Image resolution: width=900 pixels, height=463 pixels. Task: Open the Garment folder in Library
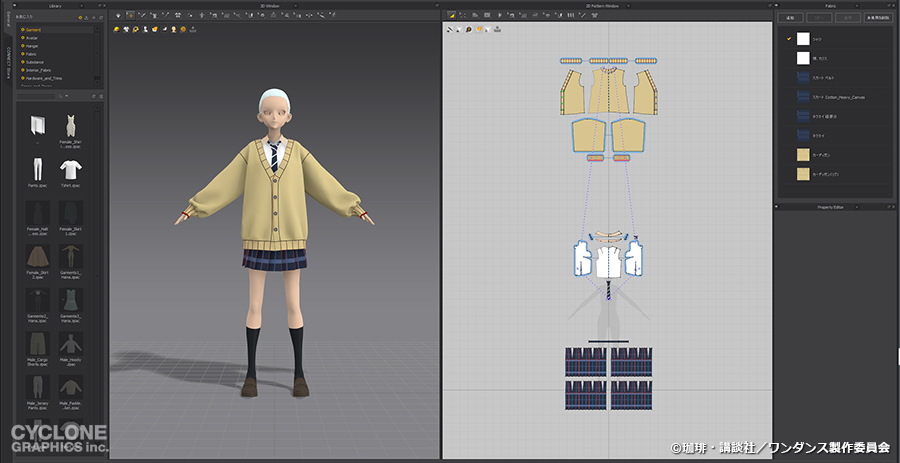click(33, 30)
